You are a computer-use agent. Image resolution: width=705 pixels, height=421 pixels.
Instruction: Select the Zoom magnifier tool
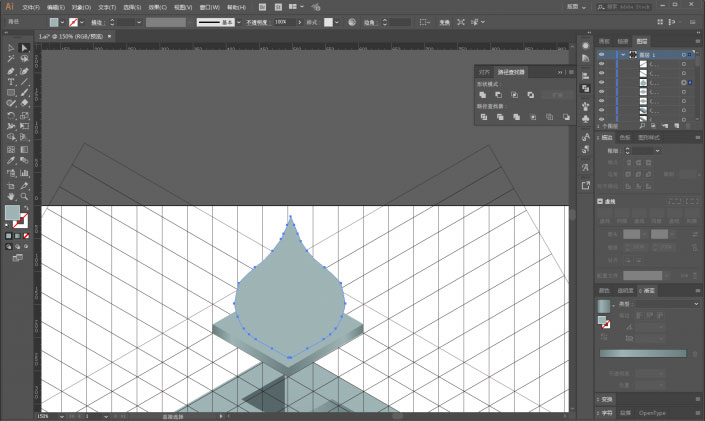point(24,197)
